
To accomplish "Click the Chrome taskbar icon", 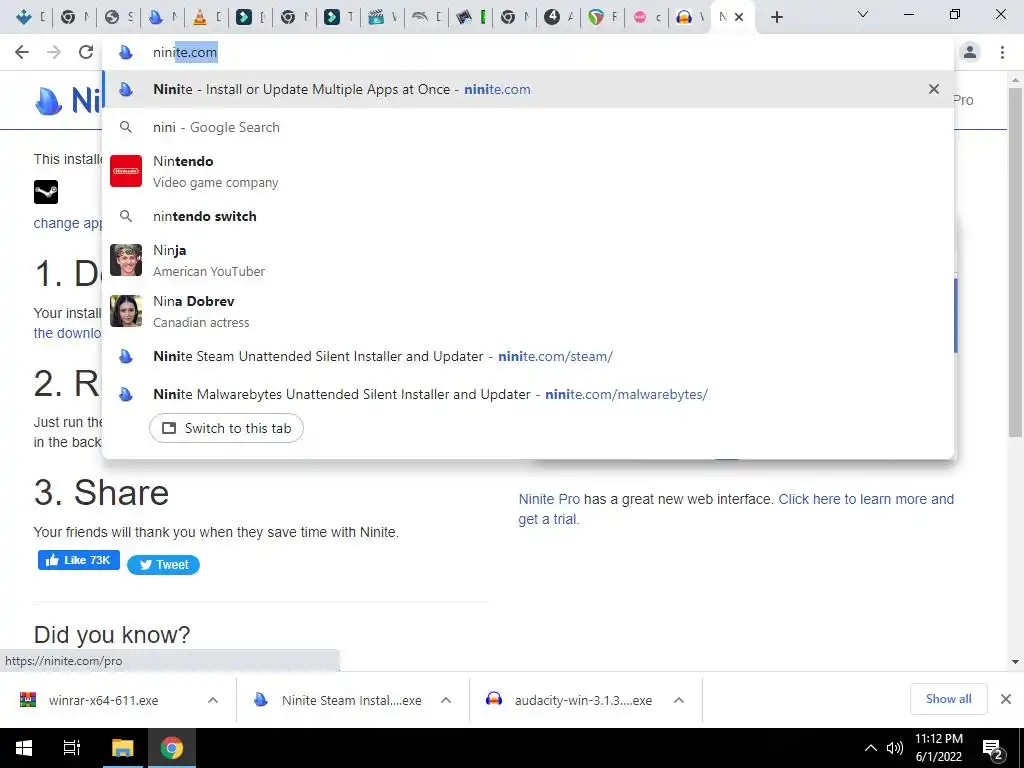I will coord(172,748).
